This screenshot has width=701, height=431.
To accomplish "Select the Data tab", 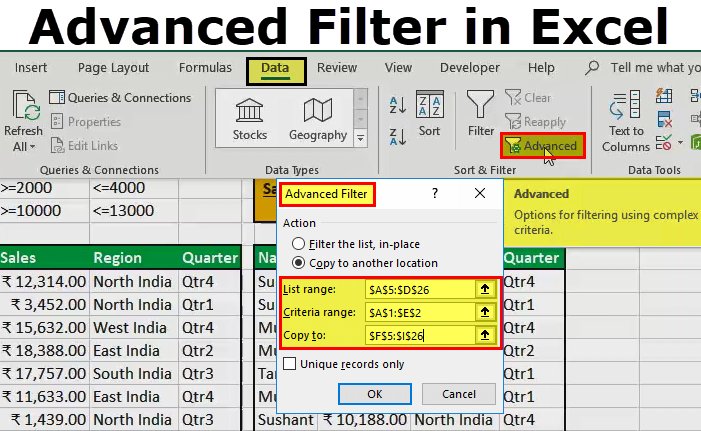I will click(275, 69).
